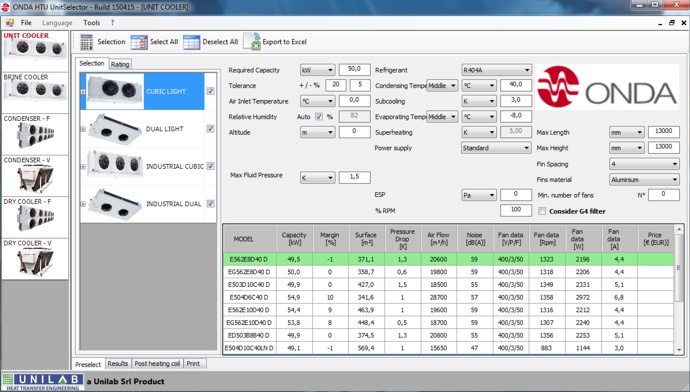
Task: Click the Required Capacity value field
Action: (x=354, y=70)
